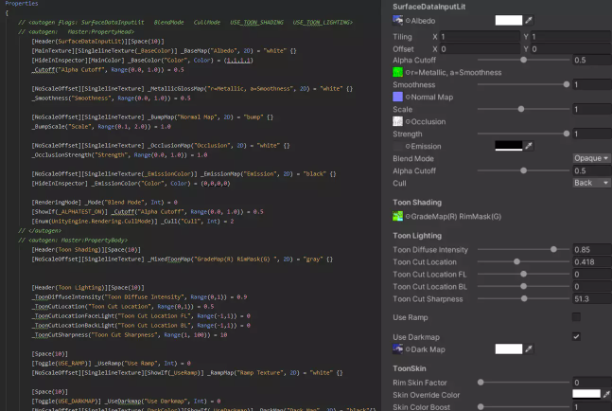Click the Alpha Cutoff slider under Blend Mode

[523, 171]
